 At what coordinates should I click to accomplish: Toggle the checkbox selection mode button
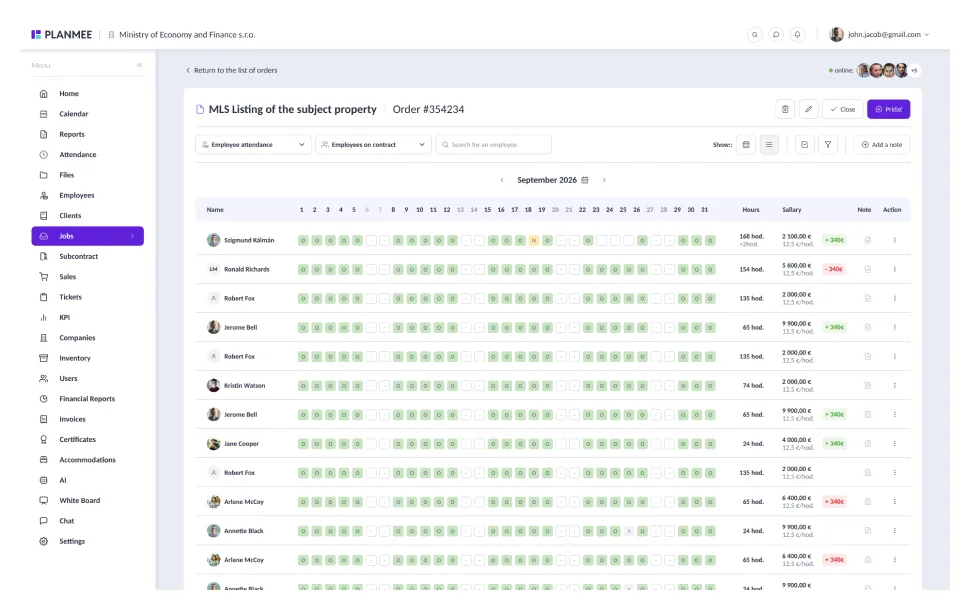coord(804,145)
